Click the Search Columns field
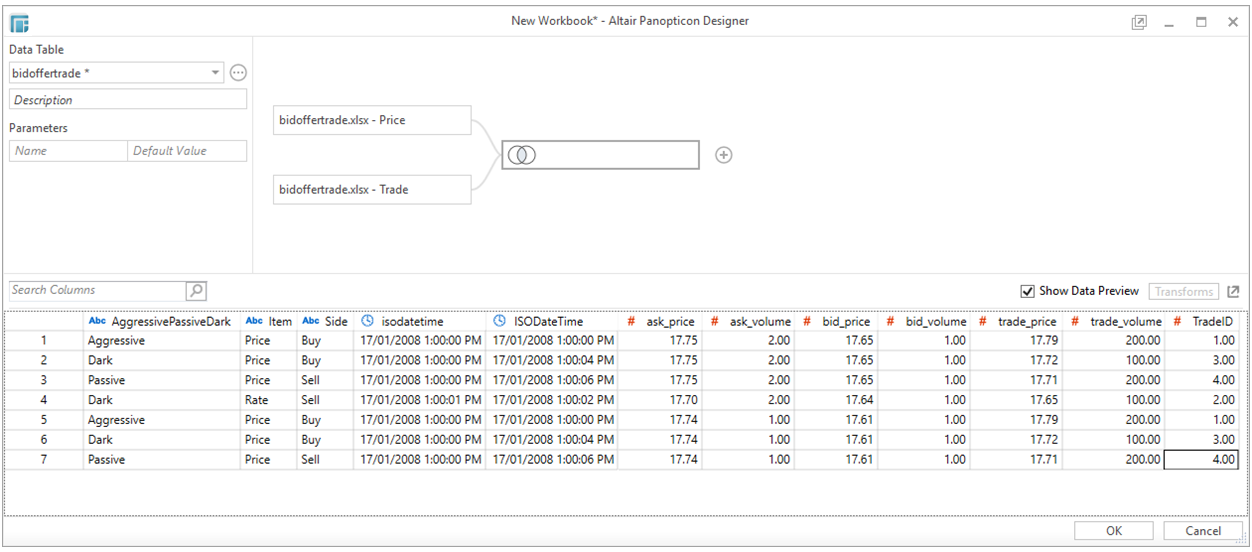1252x552 pixels. [97, 291]
